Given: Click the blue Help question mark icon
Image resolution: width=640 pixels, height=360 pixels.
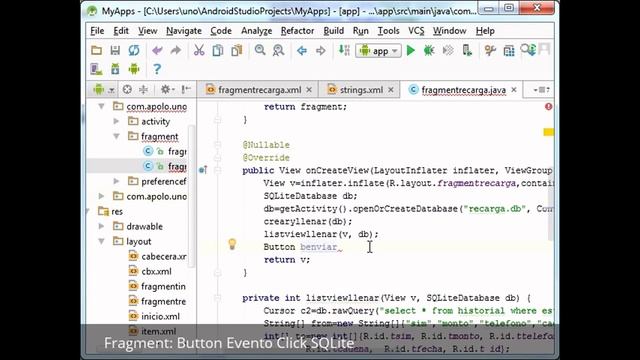Looking at the screenshot, I should point(157,69).
